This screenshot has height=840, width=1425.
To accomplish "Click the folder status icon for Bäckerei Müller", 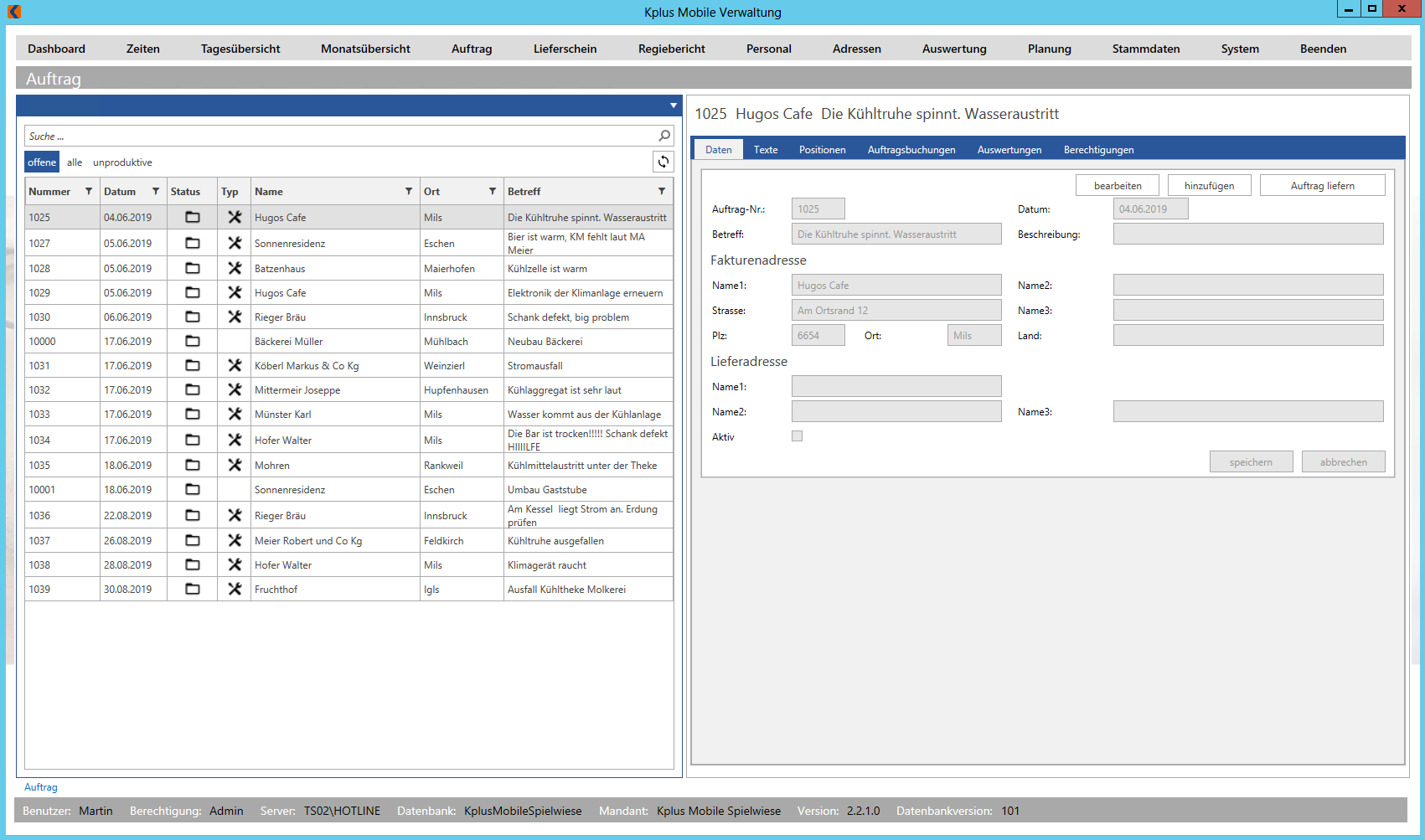I will tap(192, 341).
